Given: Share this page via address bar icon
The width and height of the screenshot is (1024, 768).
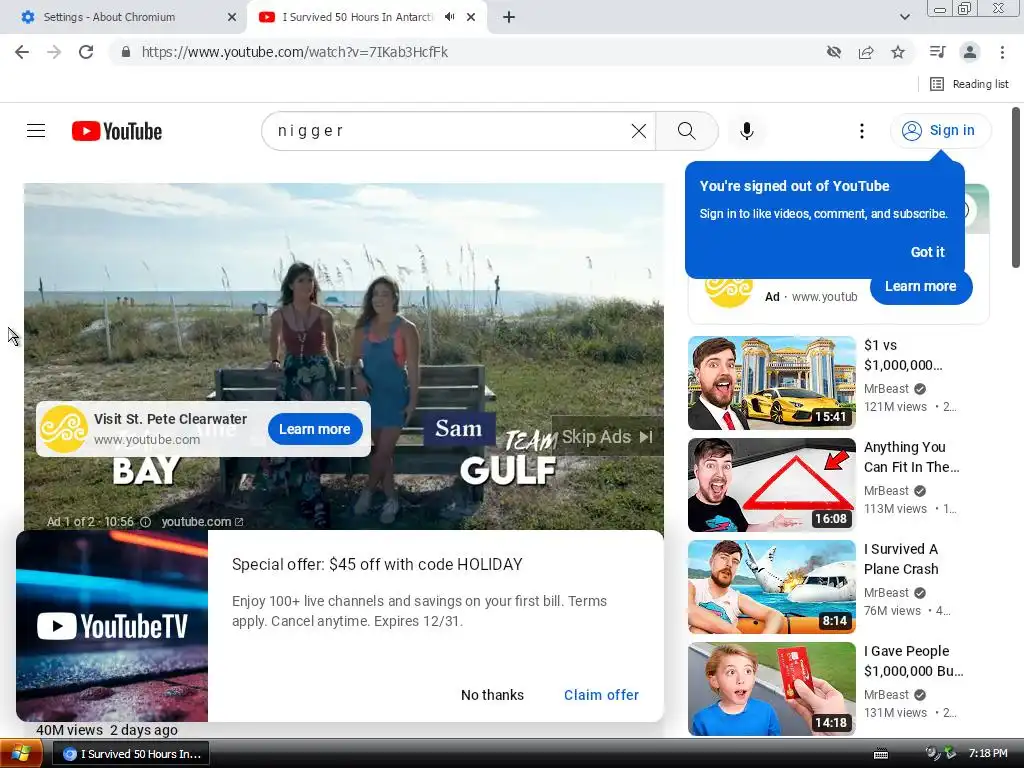Looking at the screenshot, I should click(866, 52).
